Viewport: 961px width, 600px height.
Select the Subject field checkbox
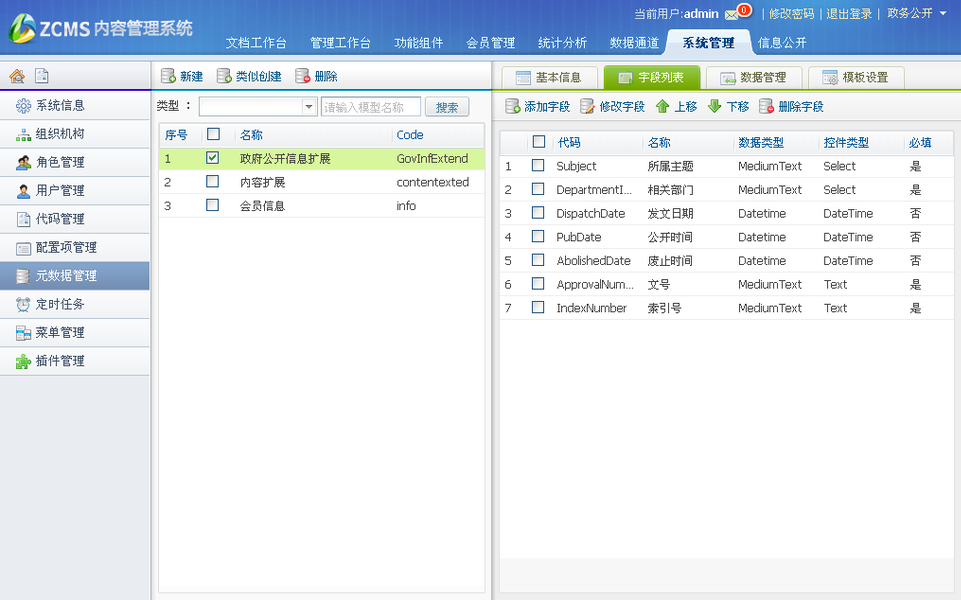click(537, 166)
